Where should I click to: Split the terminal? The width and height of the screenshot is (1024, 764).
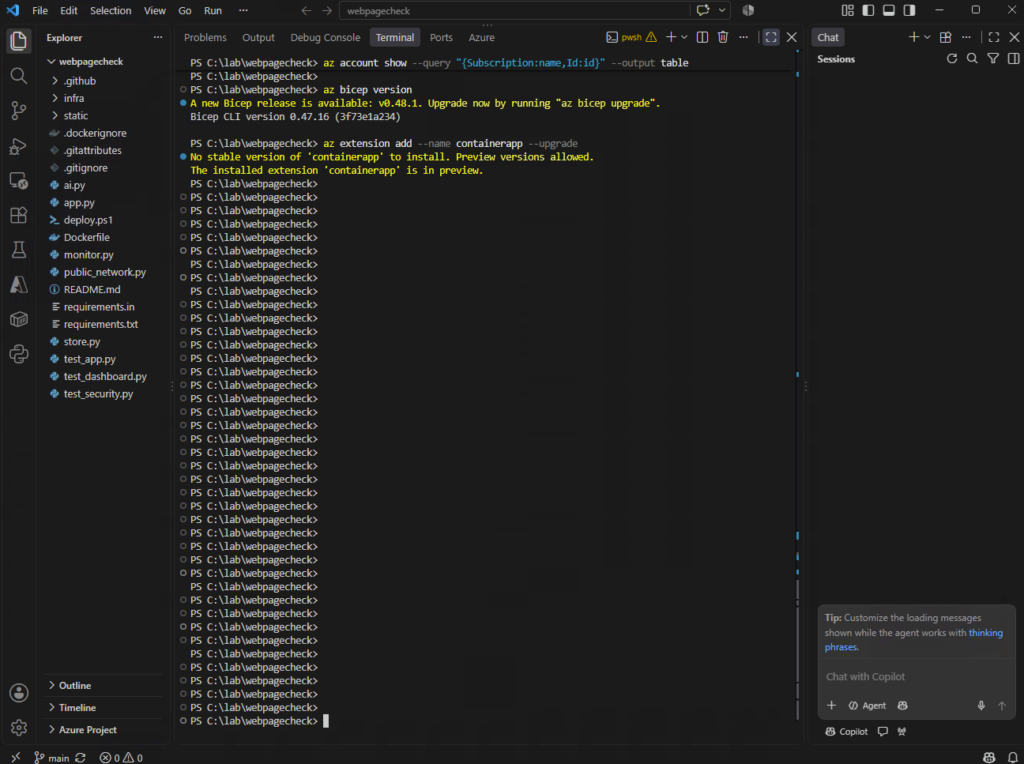[x=702, y=37]
